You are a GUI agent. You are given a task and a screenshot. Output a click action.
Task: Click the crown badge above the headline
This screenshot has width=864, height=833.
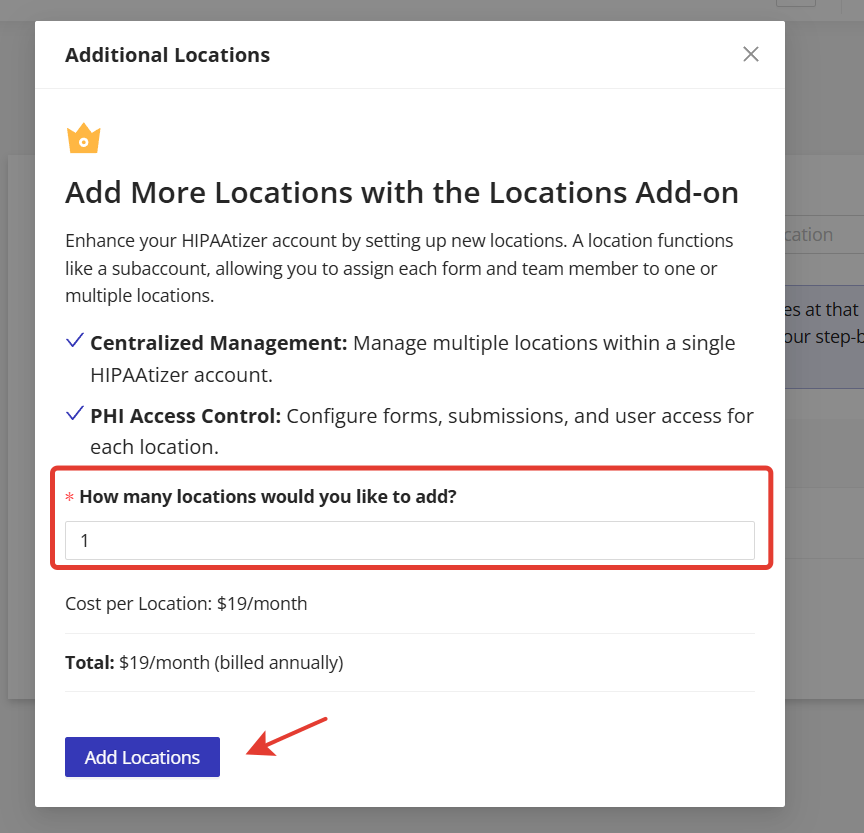coord(84,137)
